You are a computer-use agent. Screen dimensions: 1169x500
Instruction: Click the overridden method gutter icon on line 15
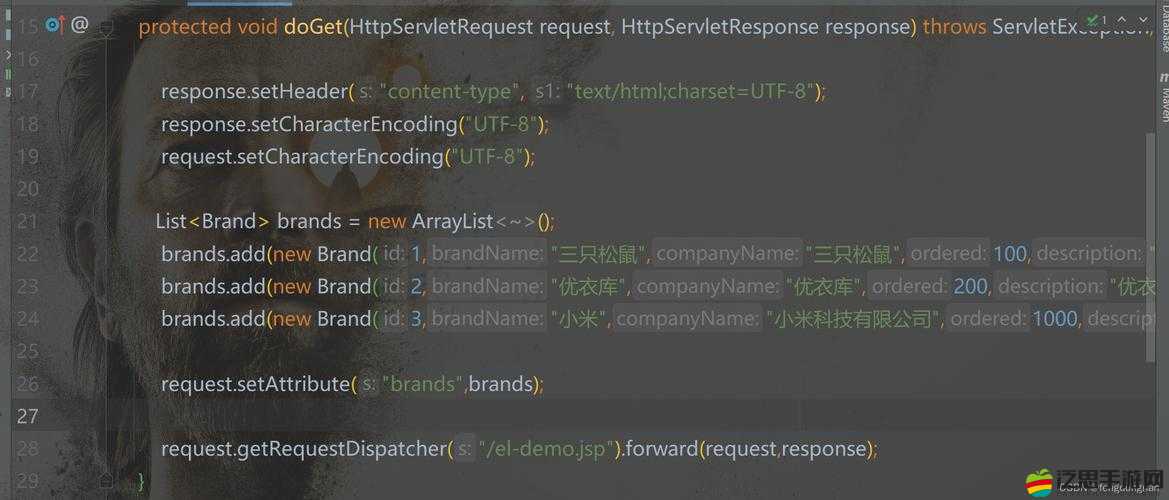(x=53, y=25)
